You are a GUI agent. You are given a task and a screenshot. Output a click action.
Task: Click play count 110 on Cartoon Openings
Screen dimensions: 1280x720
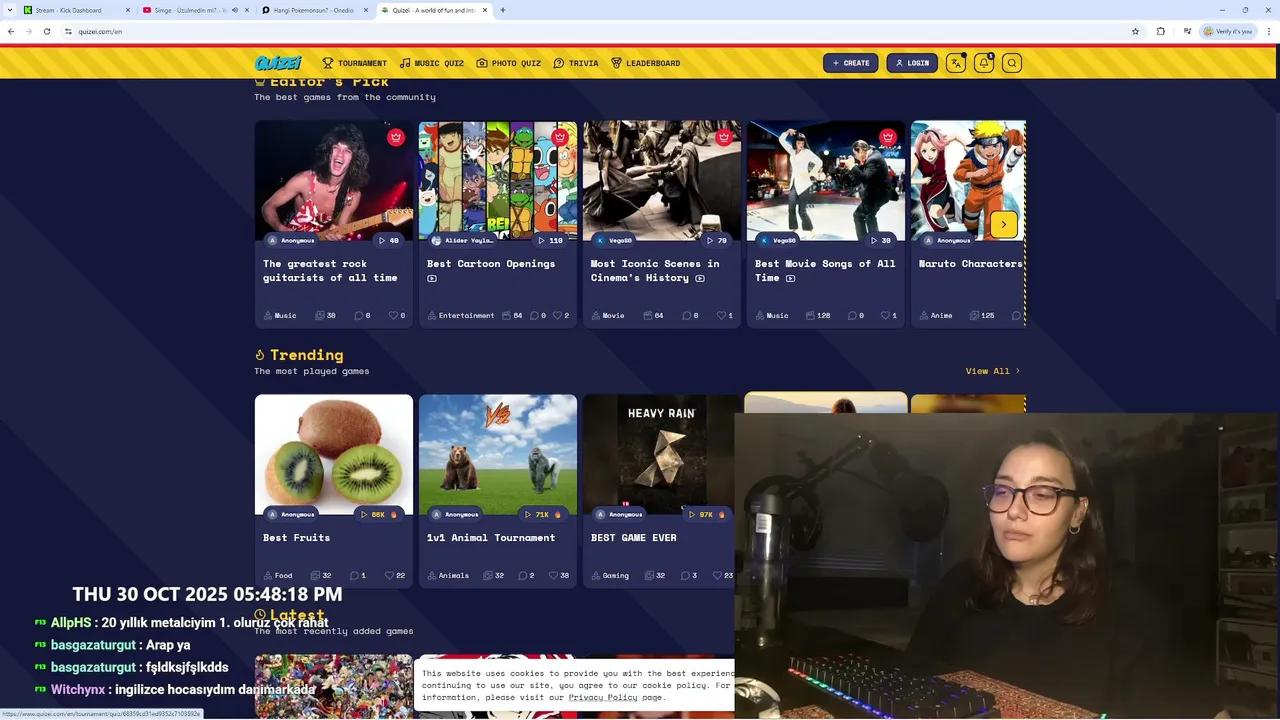coord(551,240)
